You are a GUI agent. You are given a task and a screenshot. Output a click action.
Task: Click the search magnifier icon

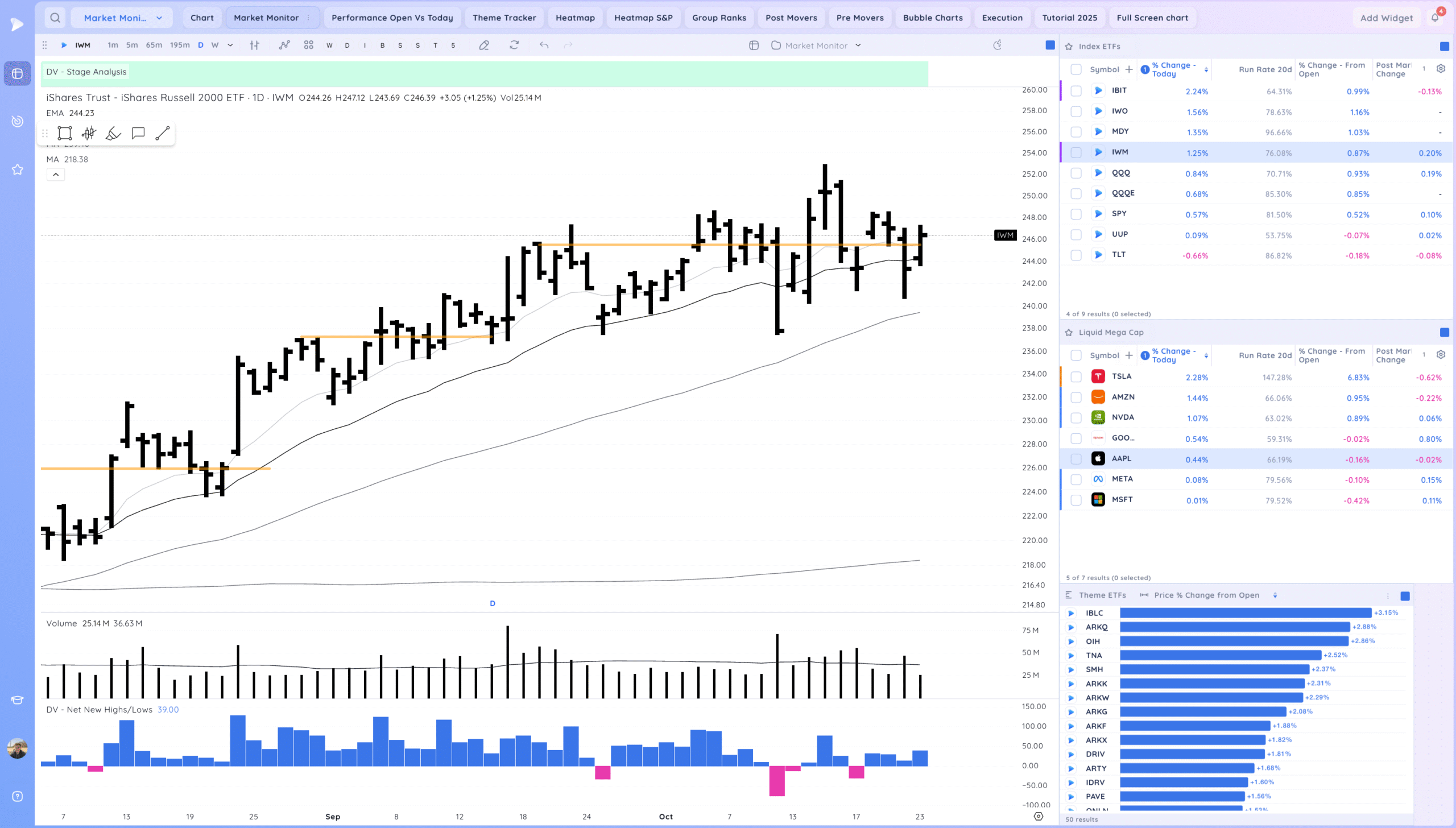(55, 18)
